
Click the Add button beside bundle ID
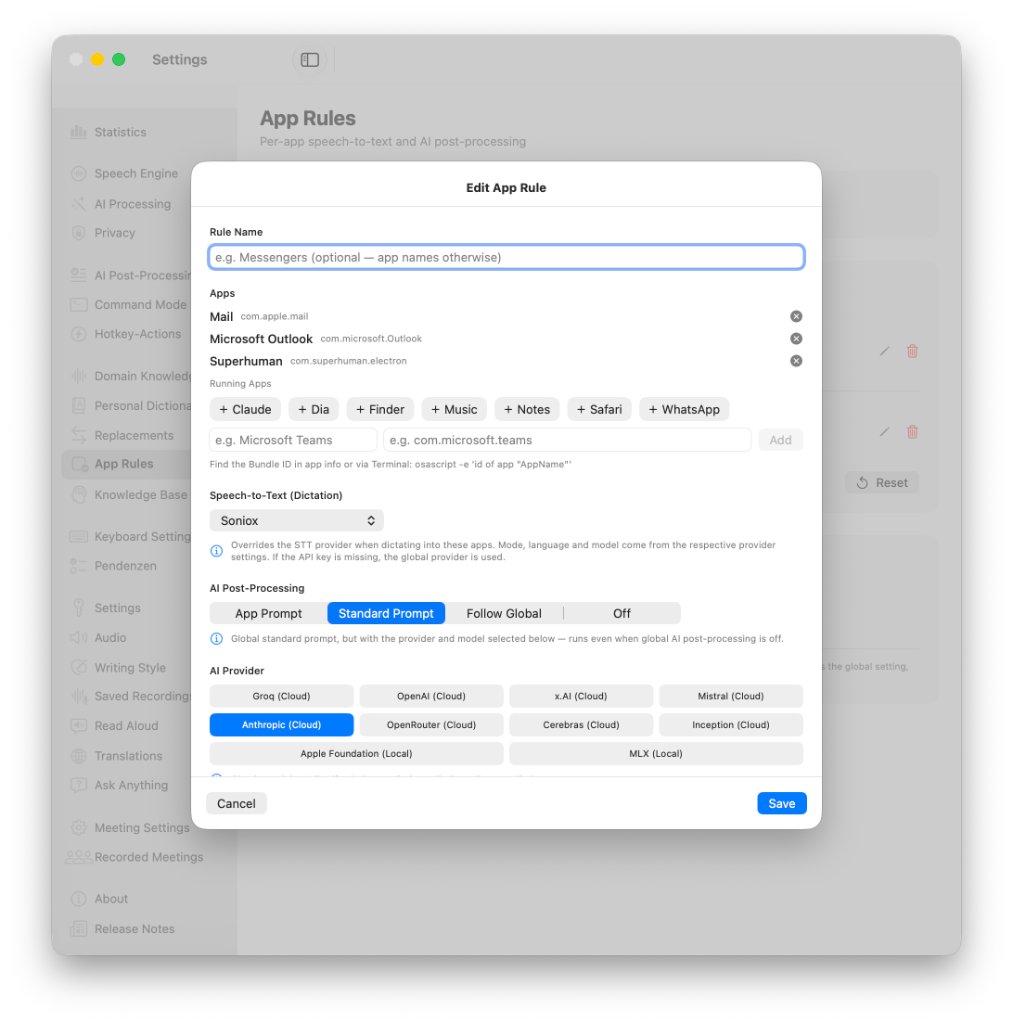pyautogui.click(x=780, y=440)
